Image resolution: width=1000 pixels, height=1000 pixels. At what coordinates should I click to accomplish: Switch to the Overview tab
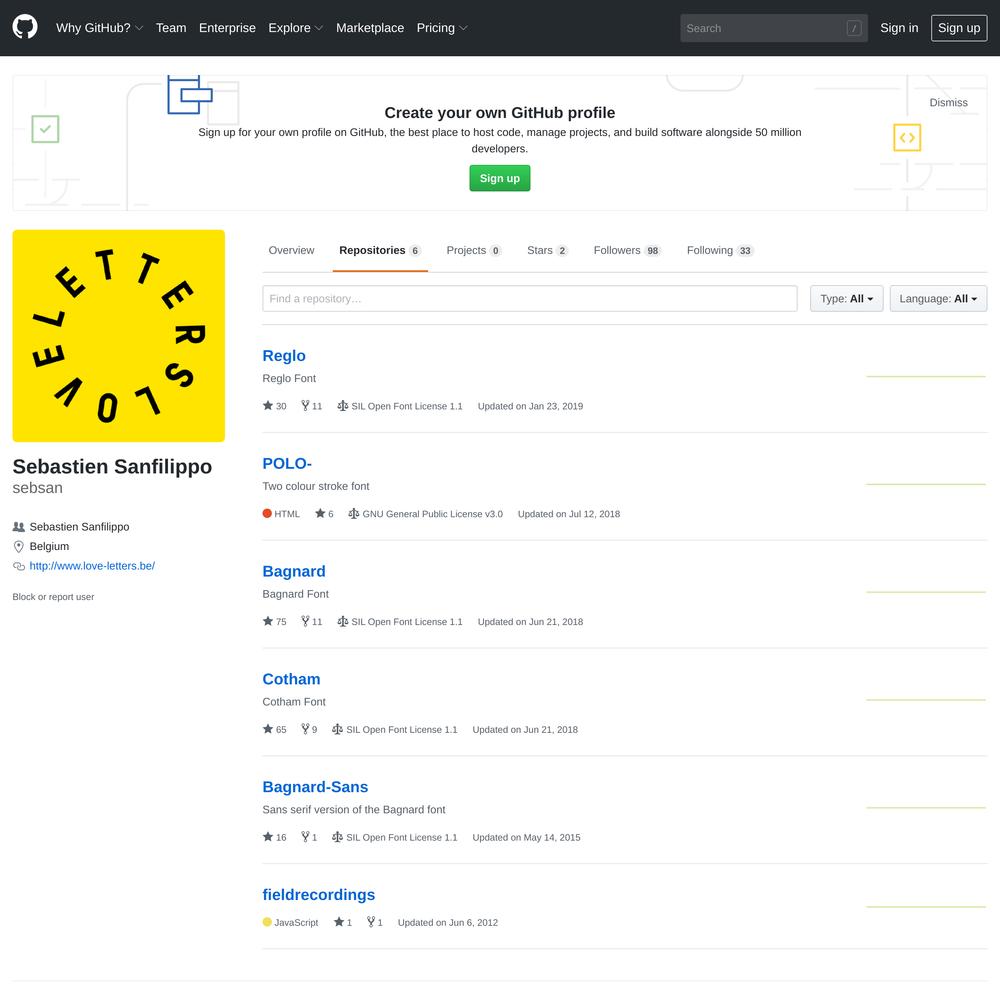pyautogui.click(x=291, y=251)
